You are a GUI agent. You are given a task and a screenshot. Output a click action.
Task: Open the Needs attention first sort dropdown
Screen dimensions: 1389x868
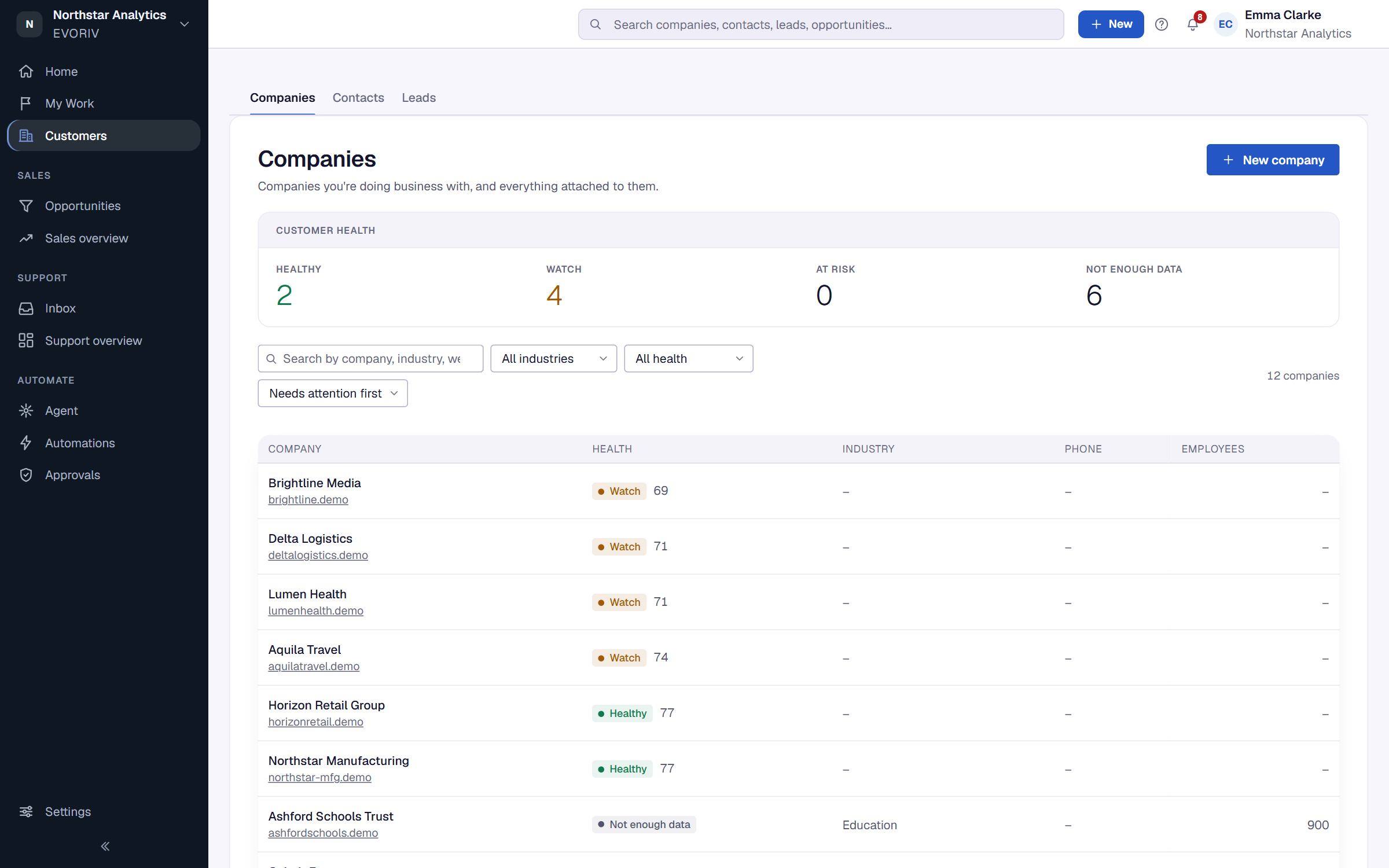[333, 393]
